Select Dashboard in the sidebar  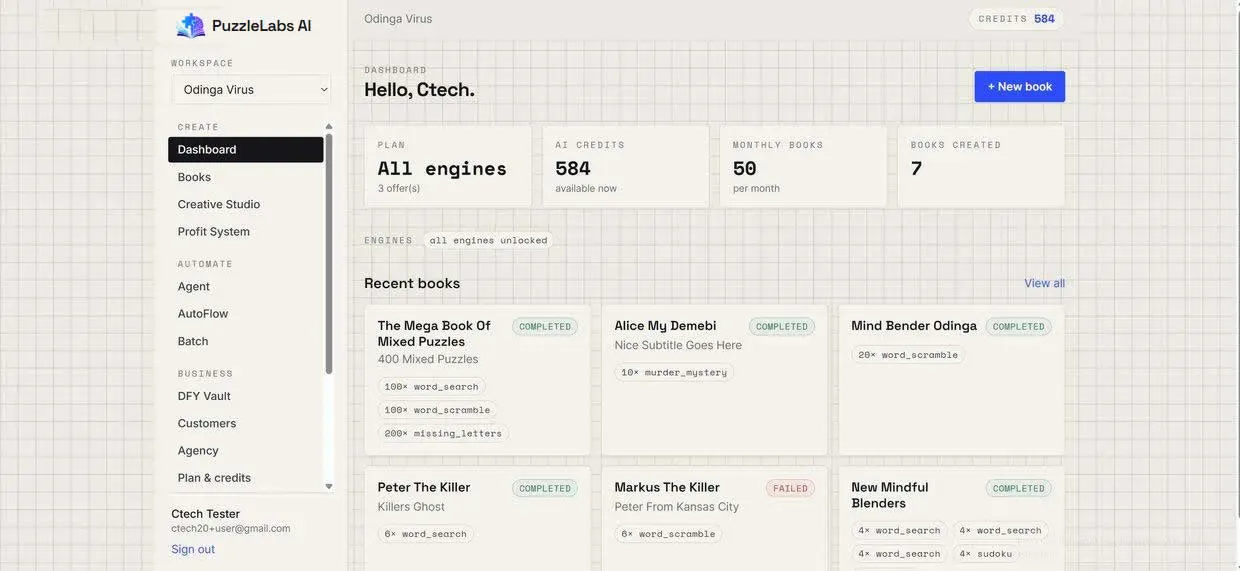[x=245, y=149]
